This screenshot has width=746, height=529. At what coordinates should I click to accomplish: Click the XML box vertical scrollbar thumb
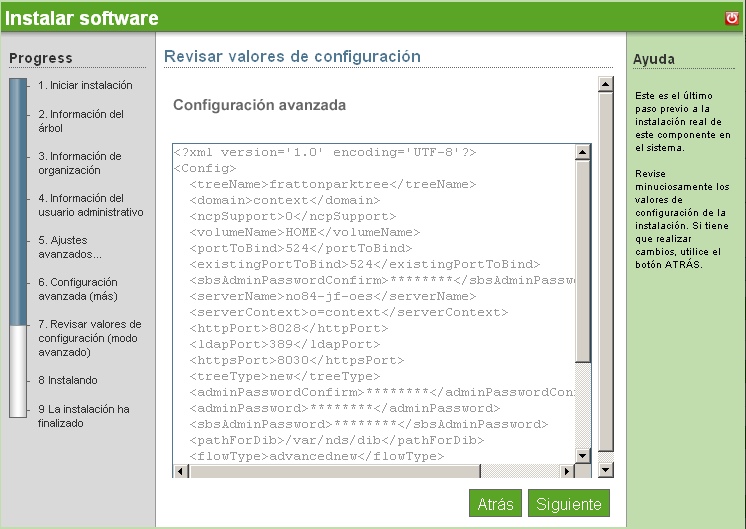583,261
